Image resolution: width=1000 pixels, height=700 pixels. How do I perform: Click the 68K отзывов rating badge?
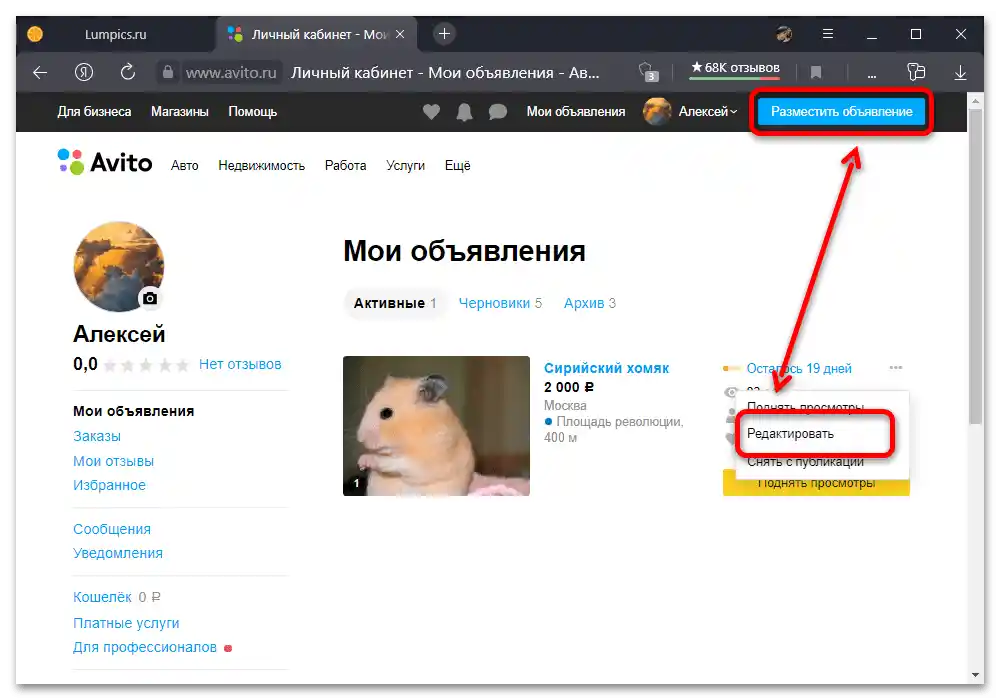pos(735,68)
